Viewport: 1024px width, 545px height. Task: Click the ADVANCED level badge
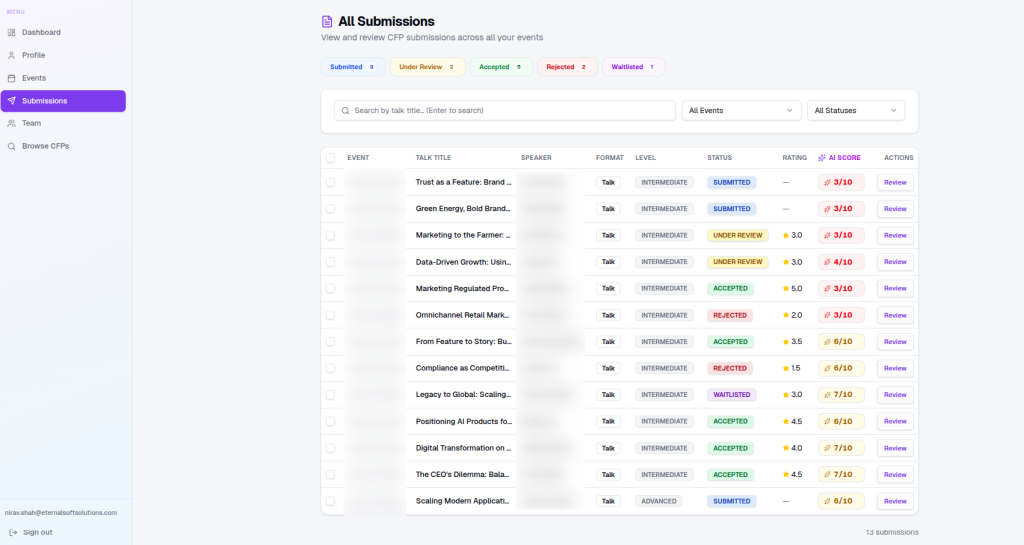click(x=658, y=501)
